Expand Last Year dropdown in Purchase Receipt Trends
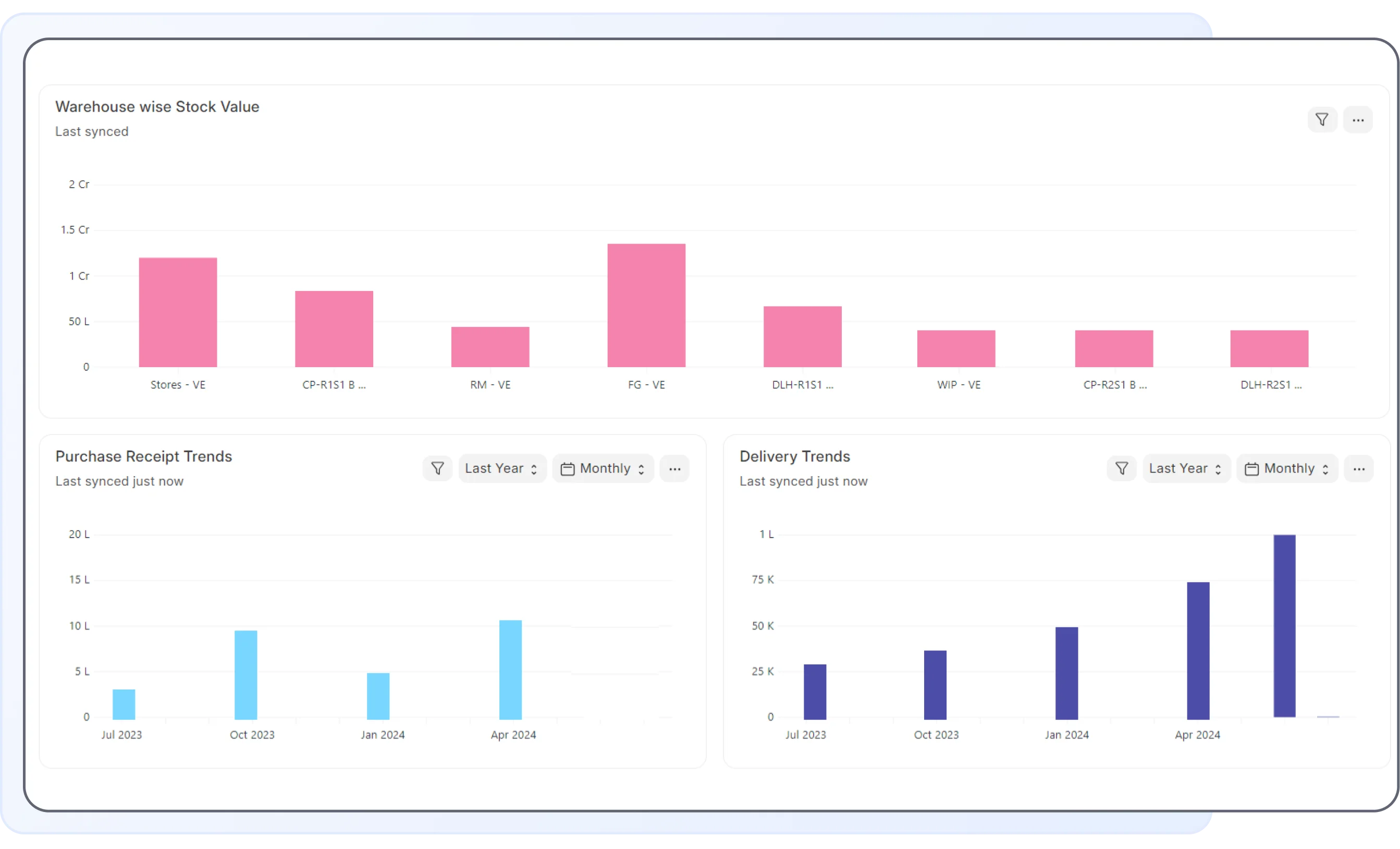The height and width of the screenshot is (849, 1400). (502, 469)
